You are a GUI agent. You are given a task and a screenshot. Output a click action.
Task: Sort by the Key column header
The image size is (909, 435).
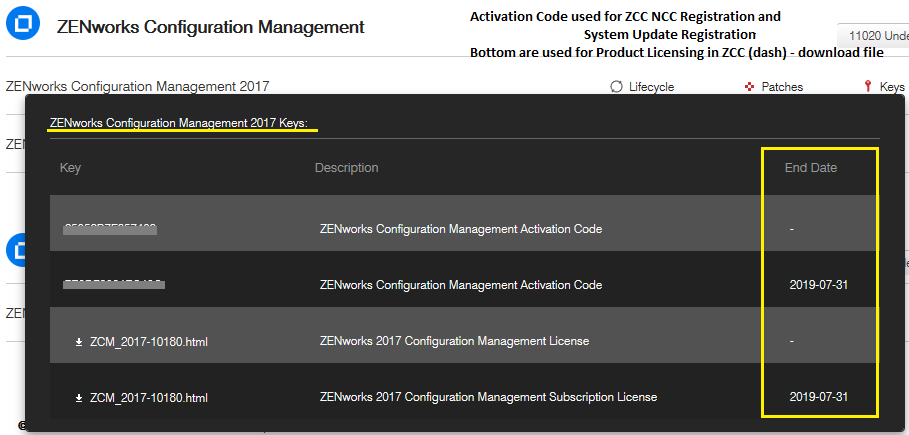[x=70, y=168]
